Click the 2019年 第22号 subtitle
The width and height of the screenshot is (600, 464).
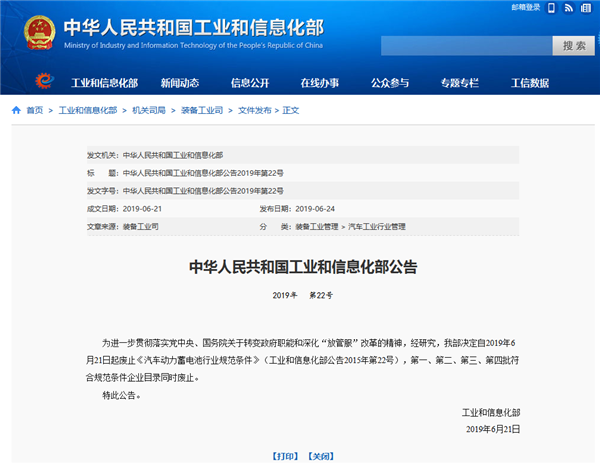[303, 295]
